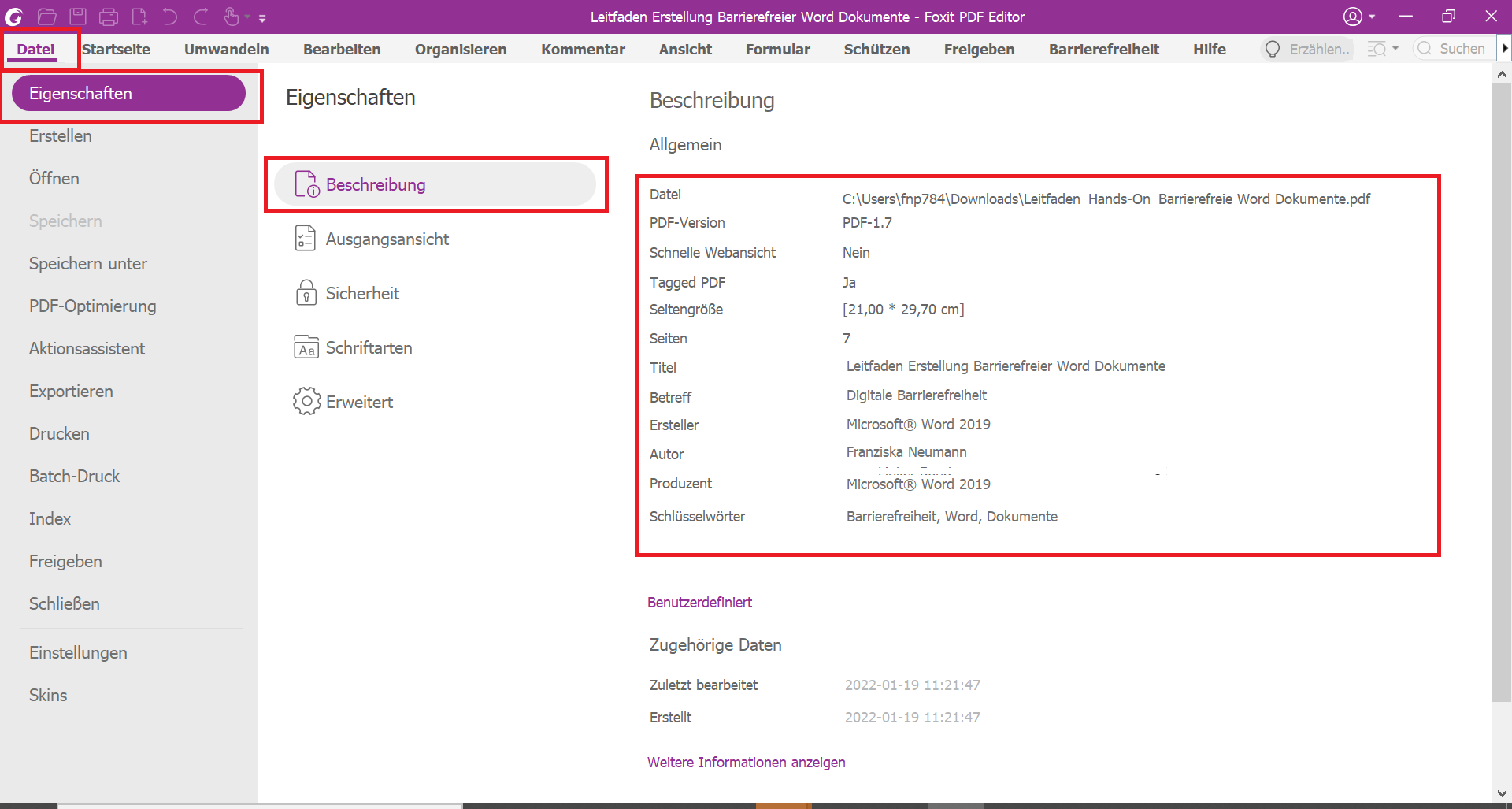1512x809 pixels.
Task: Expand the customize quick access toolbar arrow
Action: (262, 18)
